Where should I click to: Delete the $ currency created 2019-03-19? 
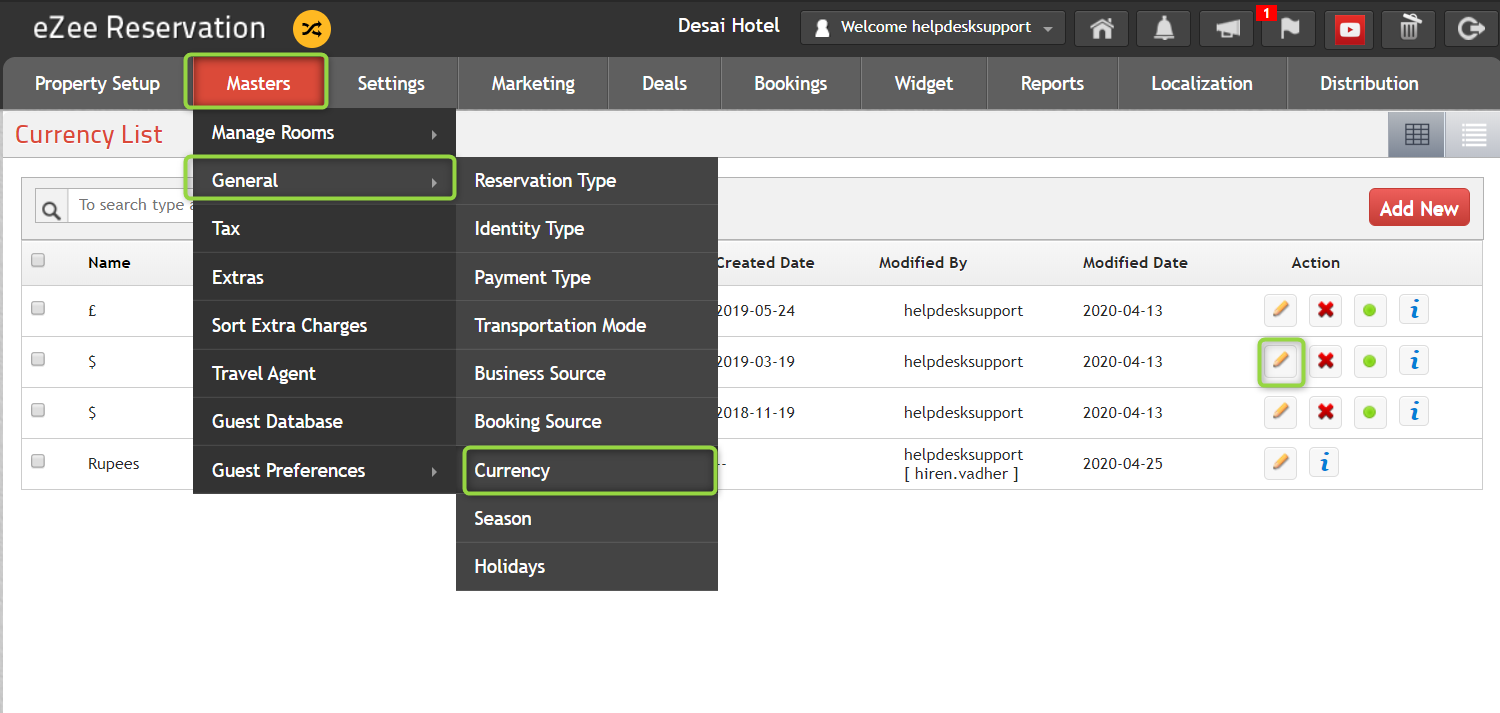(x=1325, y=360)
